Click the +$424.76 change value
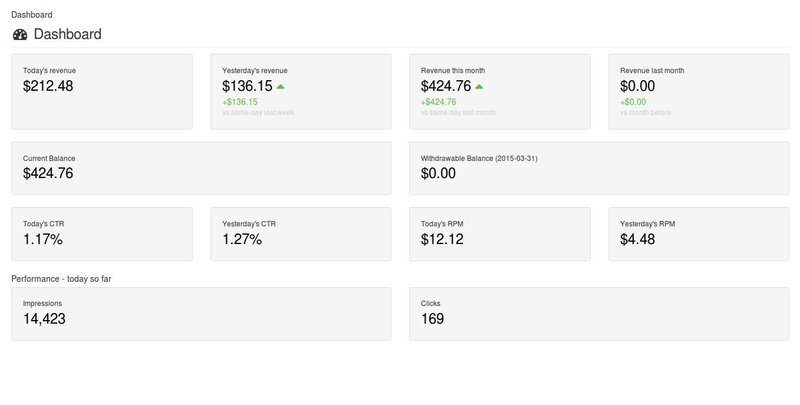 click(x=439, y=102)
